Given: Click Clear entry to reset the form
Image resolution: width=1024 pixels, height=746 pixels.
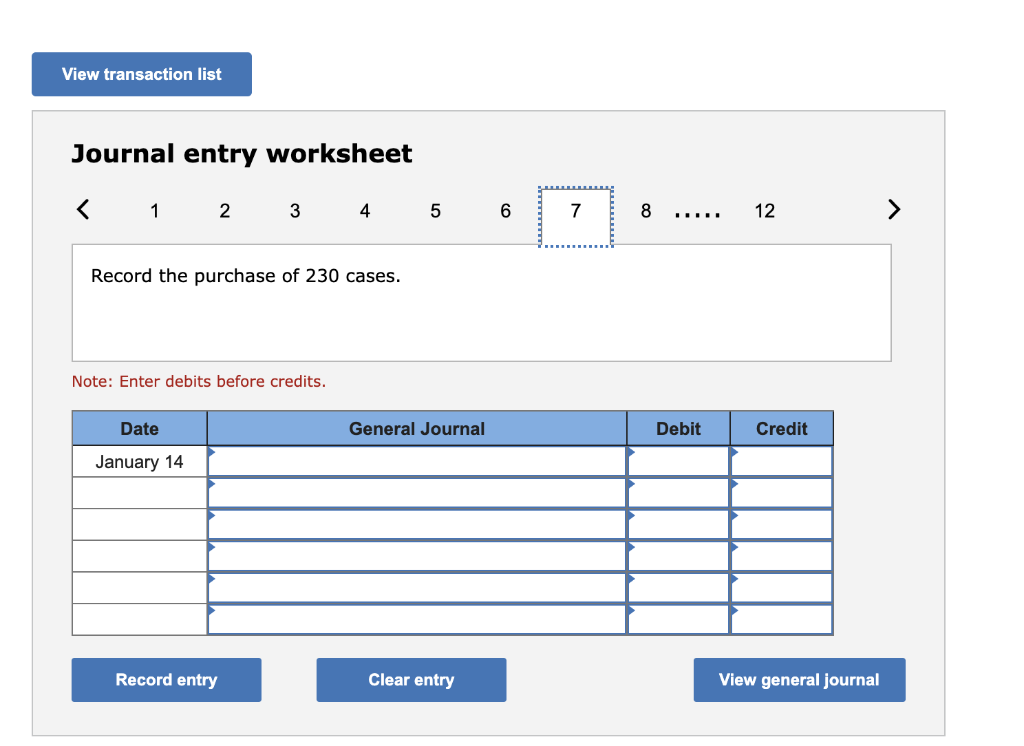Looking at the screenshot, I should [411, 679].
